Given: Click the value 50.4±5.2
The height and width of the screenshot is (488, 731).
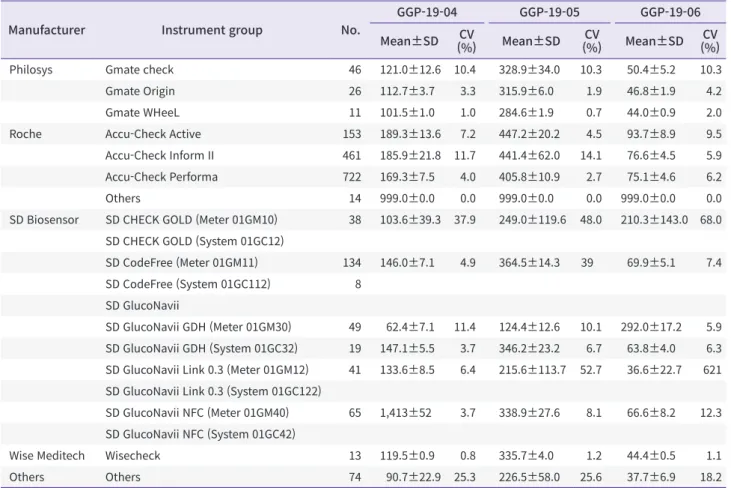Looking at the screenshot, I should pos(651,70).
